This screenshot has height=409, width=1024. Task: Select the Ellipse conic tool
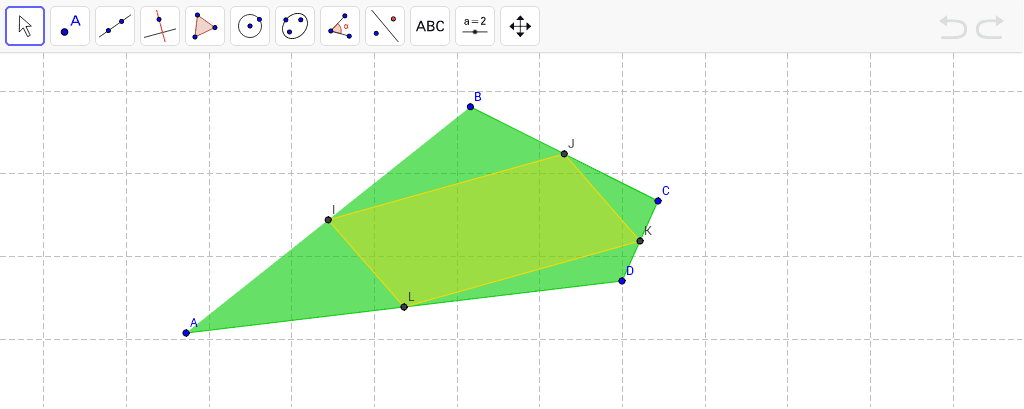point(295,26)
